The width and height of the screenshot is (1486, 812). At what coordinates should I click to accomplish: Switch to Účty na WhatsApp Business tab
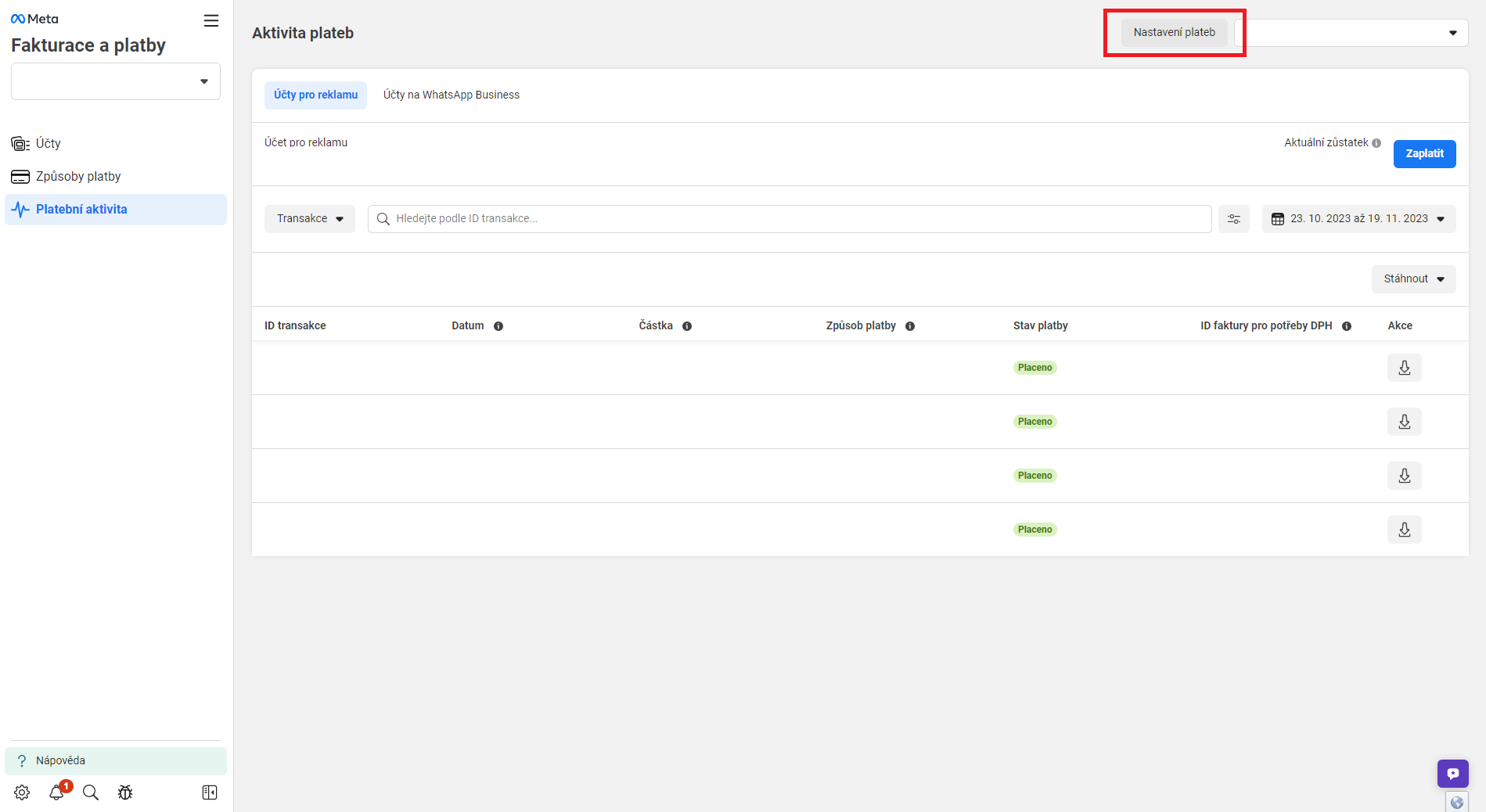[452, 95]
